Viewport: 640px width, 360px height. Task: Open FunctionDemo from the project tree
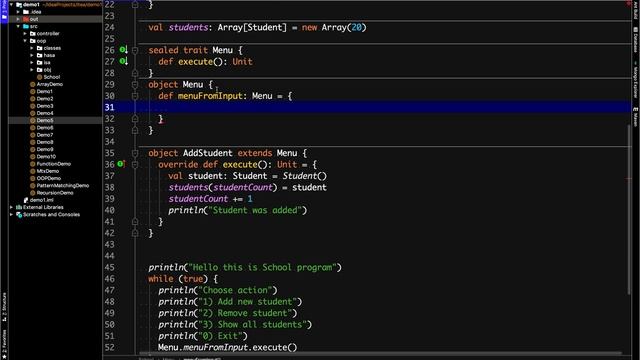(53, 164)
